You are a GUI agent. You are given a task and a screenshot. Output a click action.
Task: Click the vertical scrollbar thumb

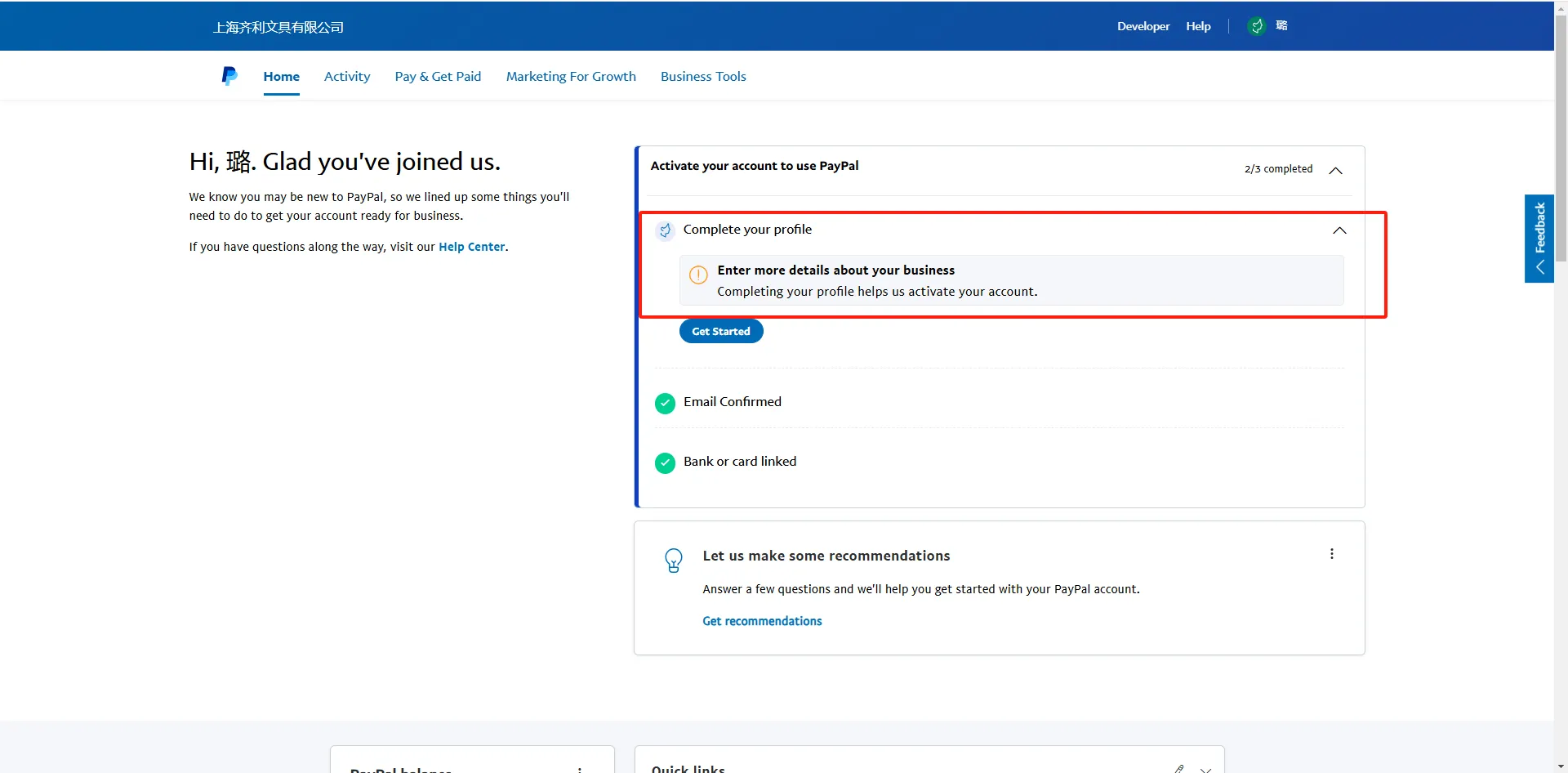[x=1561, y=138]
